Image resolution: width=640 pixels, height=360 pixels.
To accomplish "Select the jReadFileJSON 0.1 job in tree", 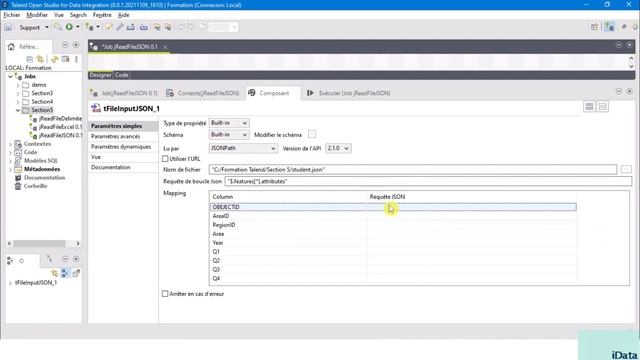I will tap(60, 136).
